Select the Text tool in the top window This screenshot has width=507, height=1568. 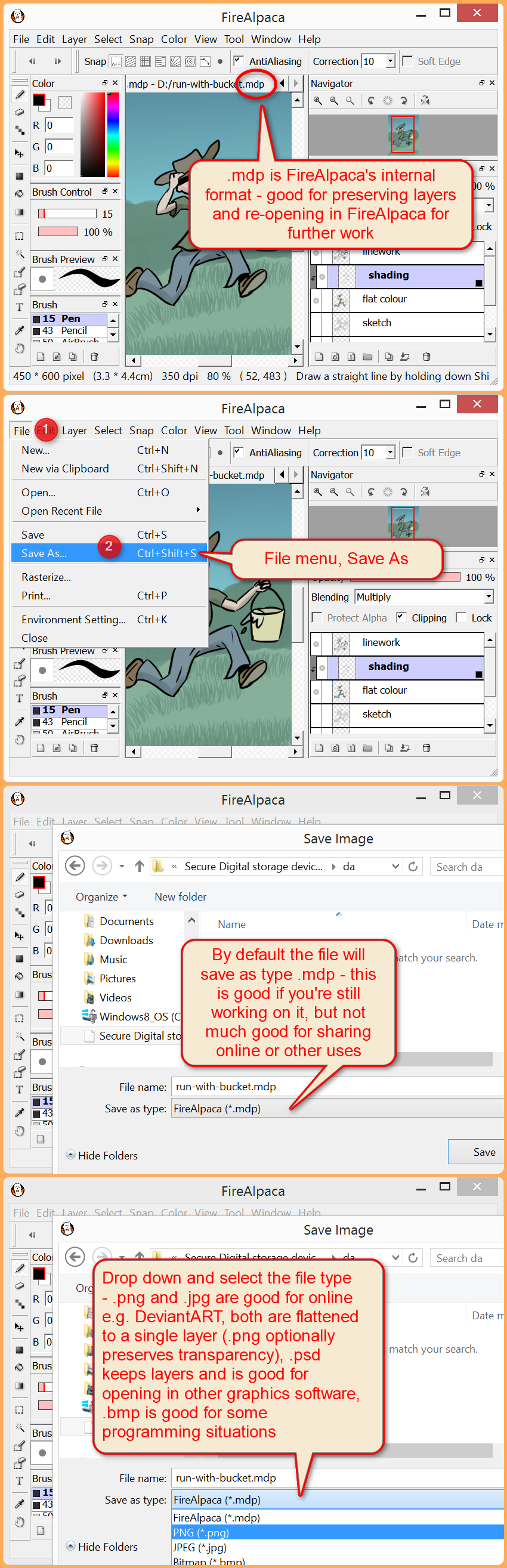tap(20, 307)
